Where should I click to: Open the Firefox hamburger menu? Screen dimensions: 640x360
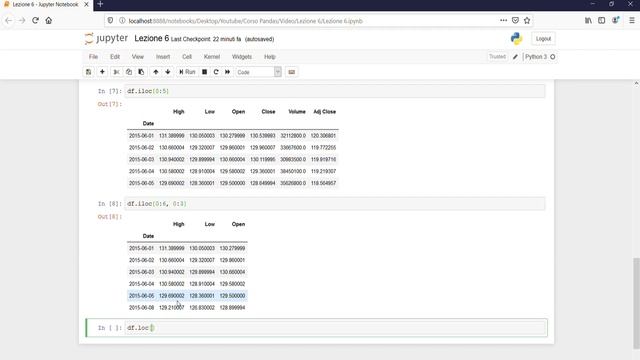(x=631, y=20)
